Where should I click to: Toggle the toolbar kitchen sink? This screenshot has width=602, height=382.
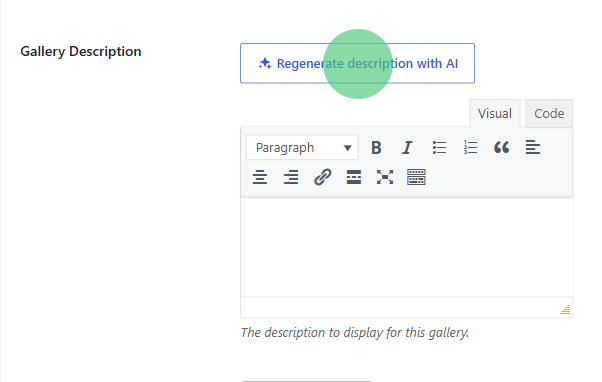pyautogui.click(x=416, y=177)
